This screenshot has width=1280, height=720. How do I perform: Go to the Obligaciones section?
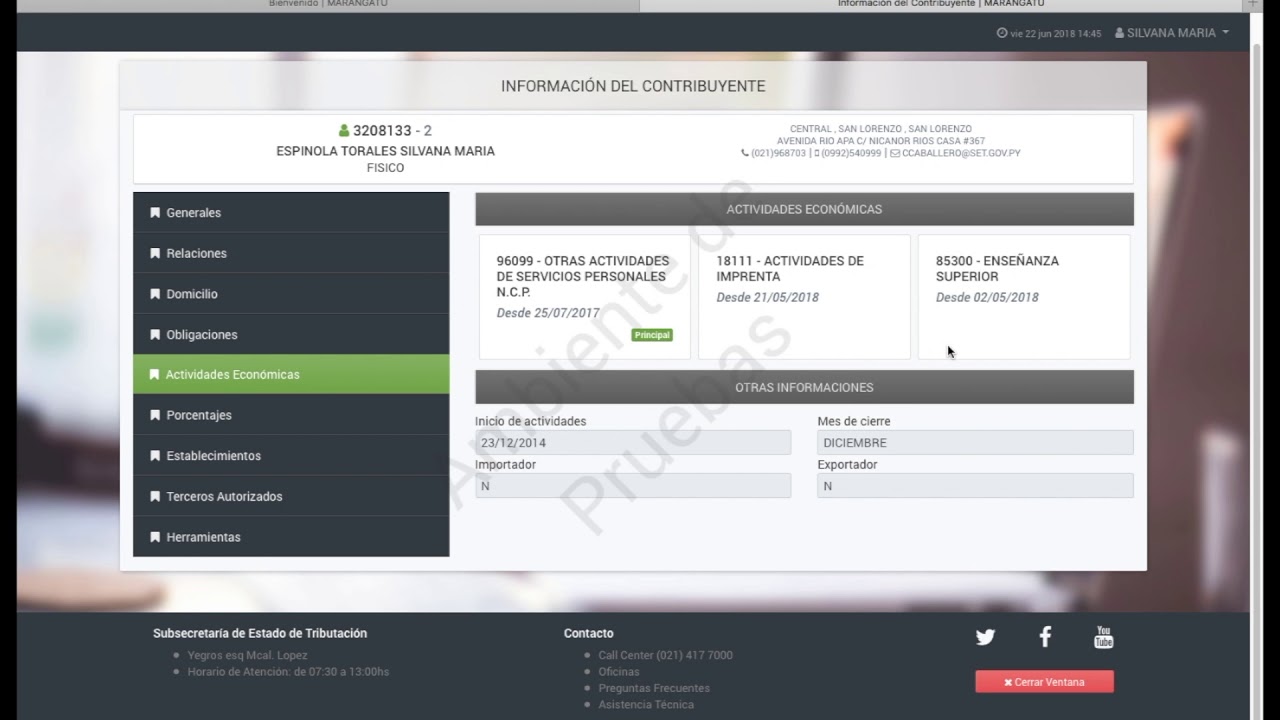coord(202,335)
